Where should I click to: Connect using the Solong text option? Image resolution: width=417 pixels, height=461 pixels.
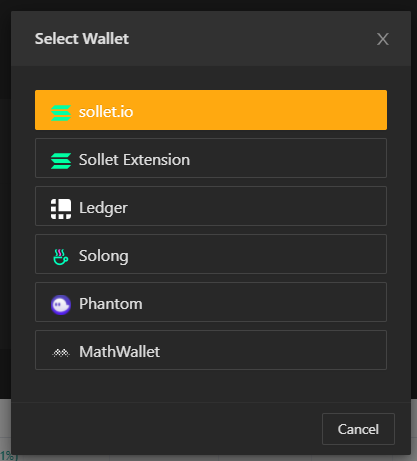[104, 256]
